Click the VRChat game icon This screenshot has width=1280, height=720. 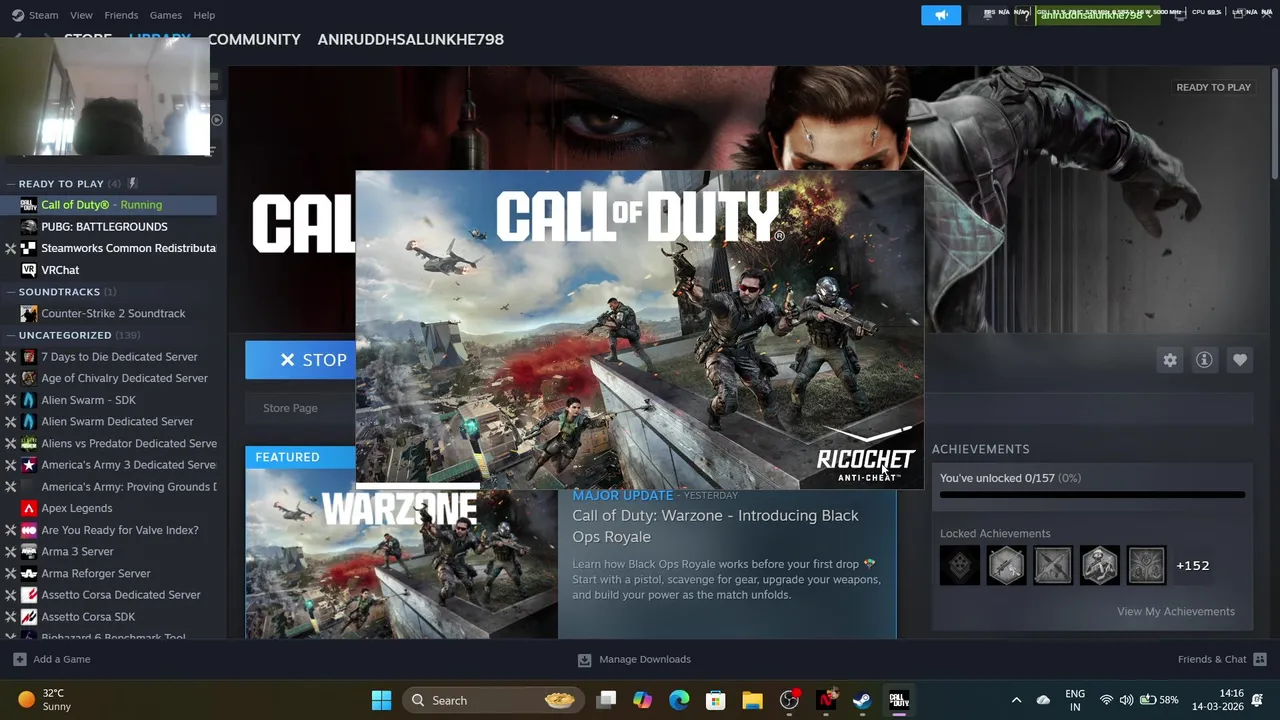click(x=29, y=270)
